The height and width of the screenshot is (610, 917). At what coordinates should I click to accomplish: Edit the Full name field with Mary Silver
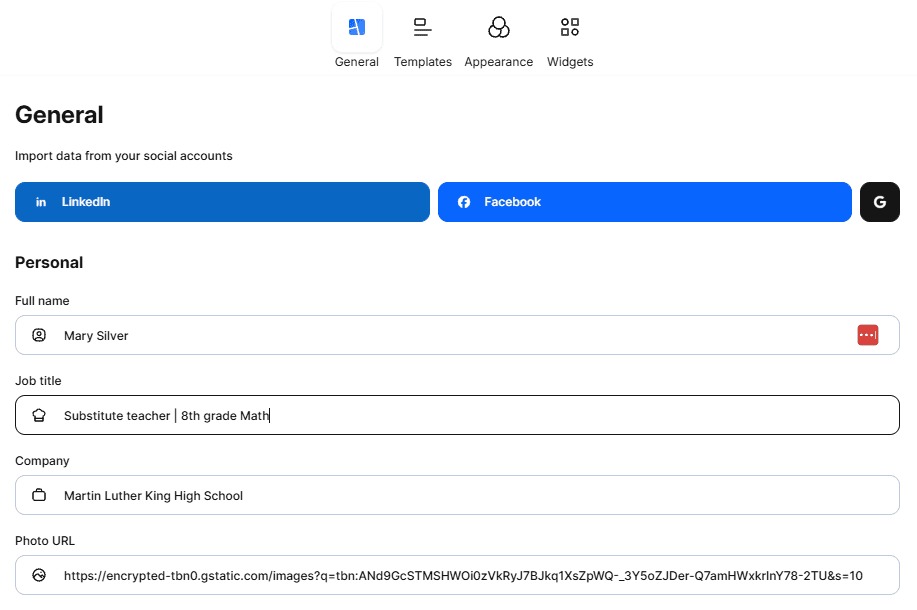pos(457,335)
